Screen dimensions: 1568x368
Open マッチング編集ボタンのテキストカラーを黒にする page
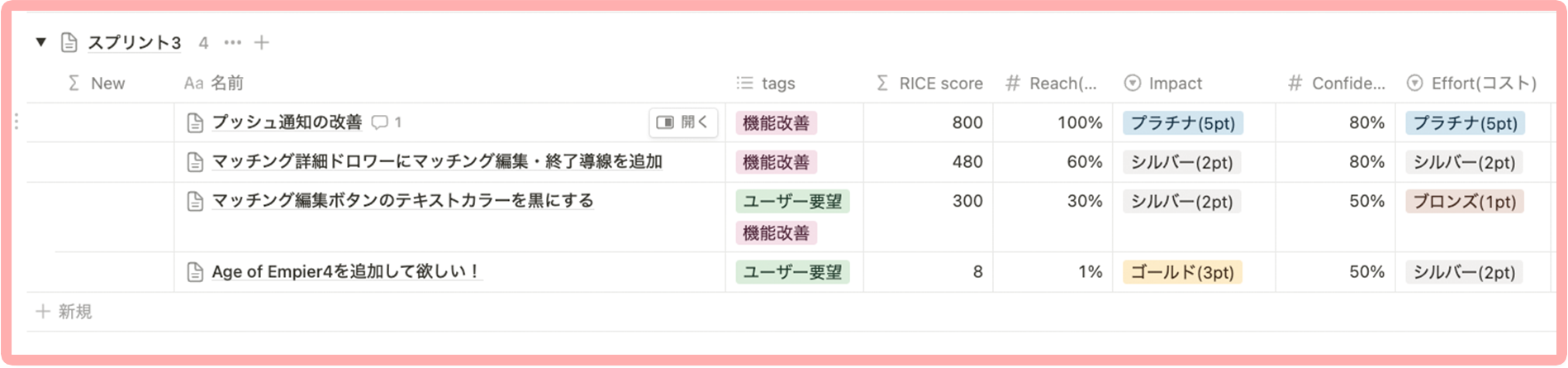(402, 201)
